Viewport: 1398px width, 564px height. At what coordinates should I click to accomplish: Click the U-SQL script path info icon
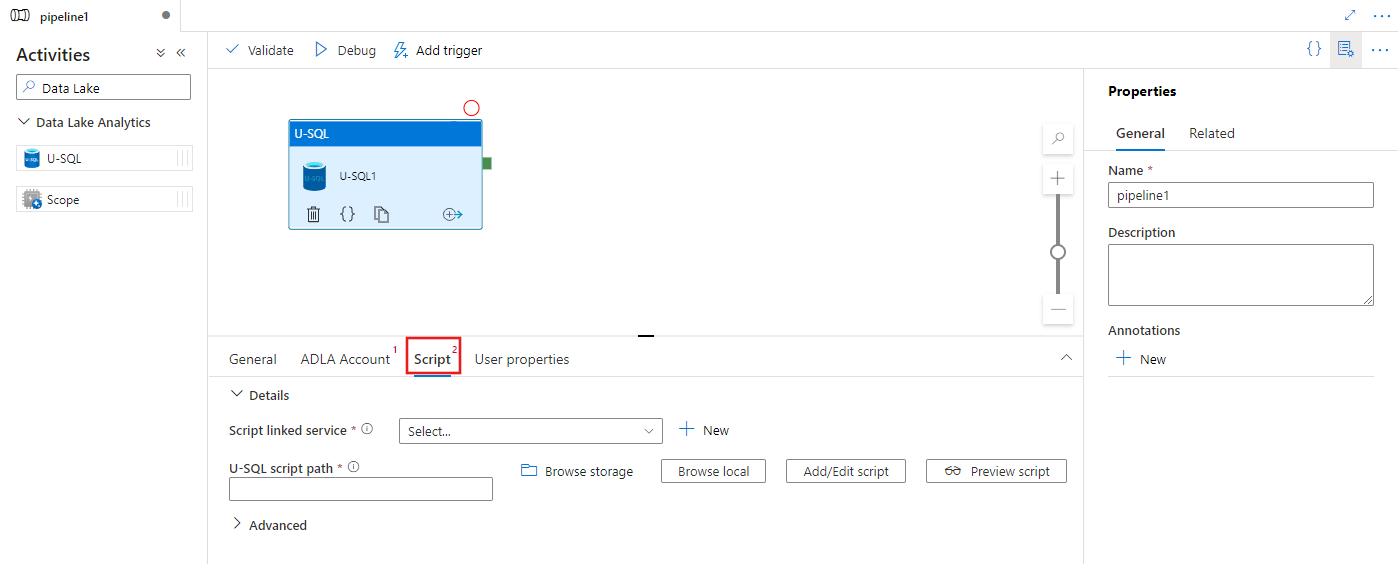(353, 466)
